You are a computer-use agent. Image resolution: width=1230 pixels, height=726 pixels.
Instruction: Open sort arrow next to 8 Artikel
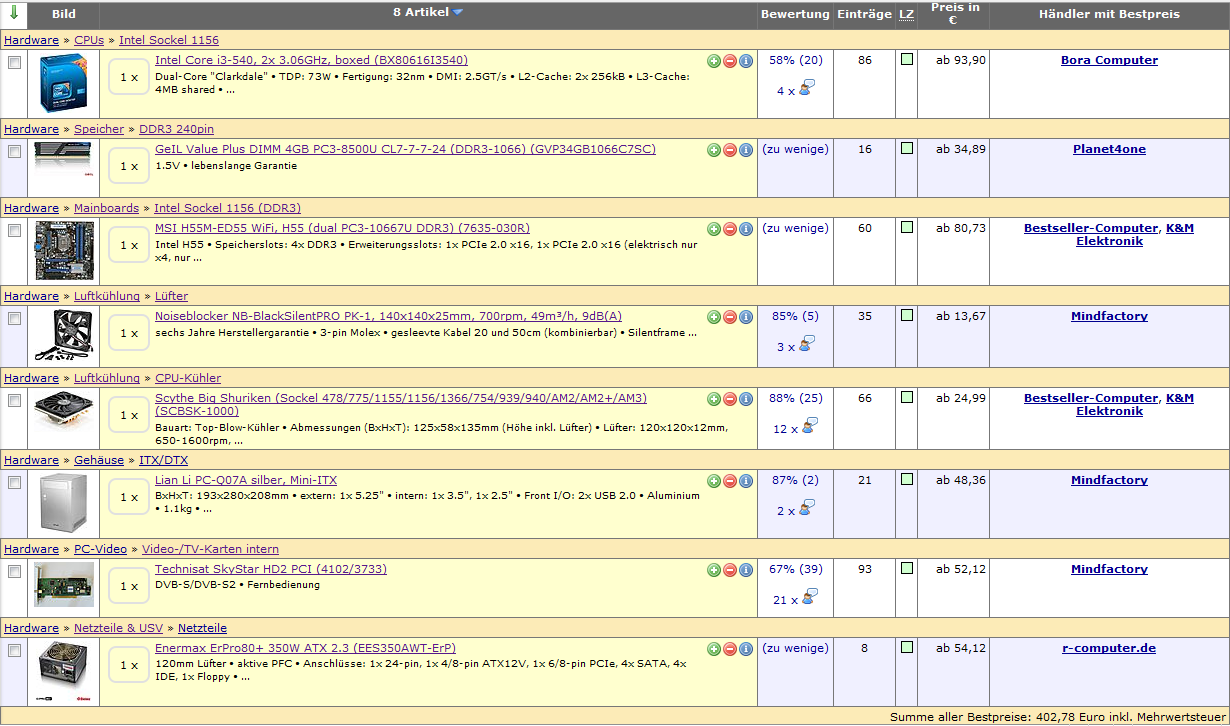[x=458, y=13]
